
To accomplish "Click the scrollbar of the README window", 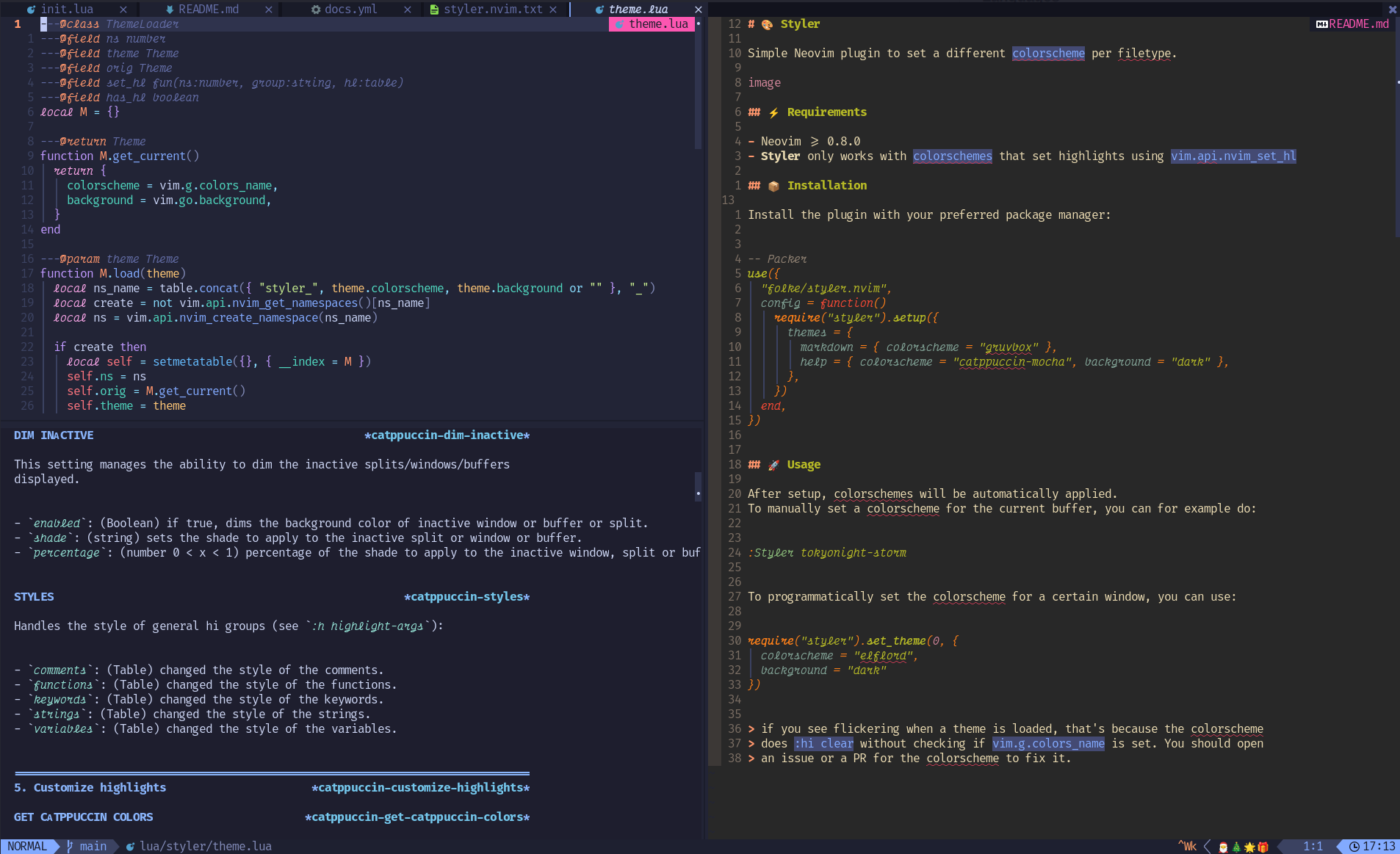I will (x=1397, y=126).
